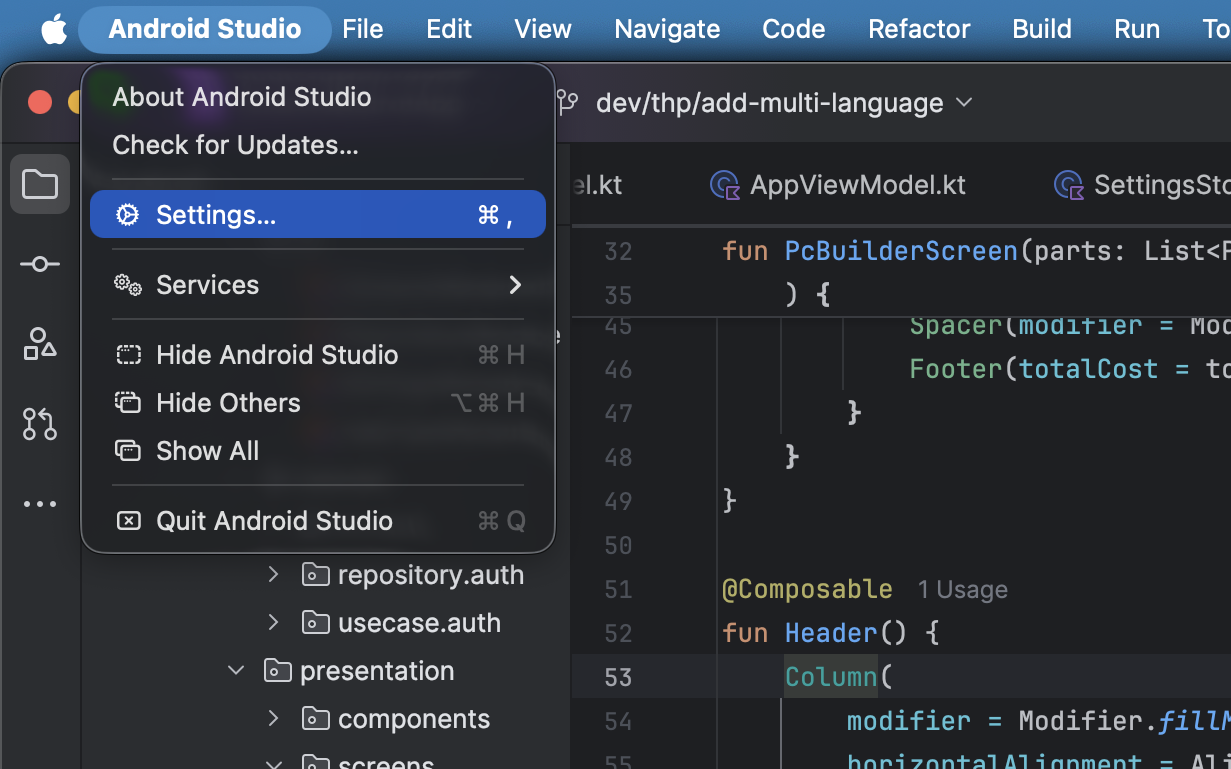Click the Apple logo menu
Screen dimensions: 1231x769
pos(54,30)
